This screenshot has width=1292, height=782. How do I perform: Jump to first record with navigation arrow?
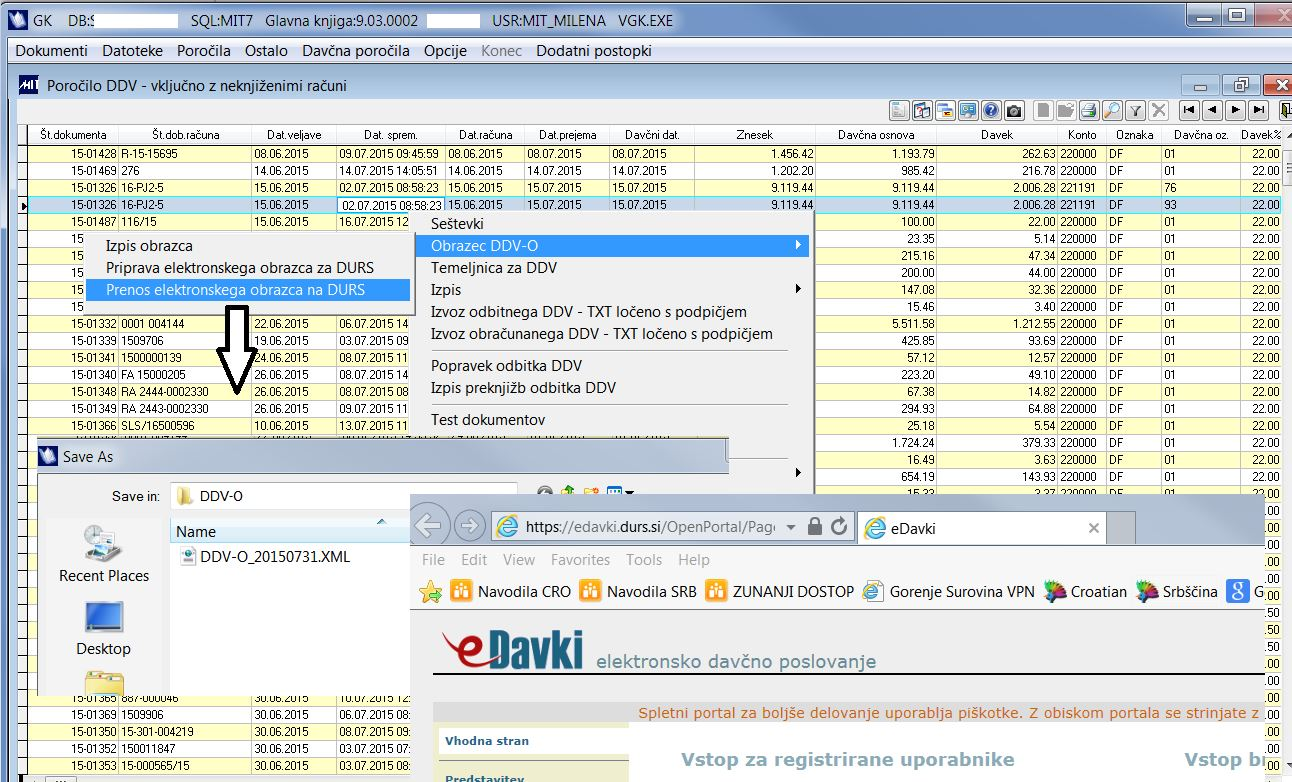coord(1189,111)
